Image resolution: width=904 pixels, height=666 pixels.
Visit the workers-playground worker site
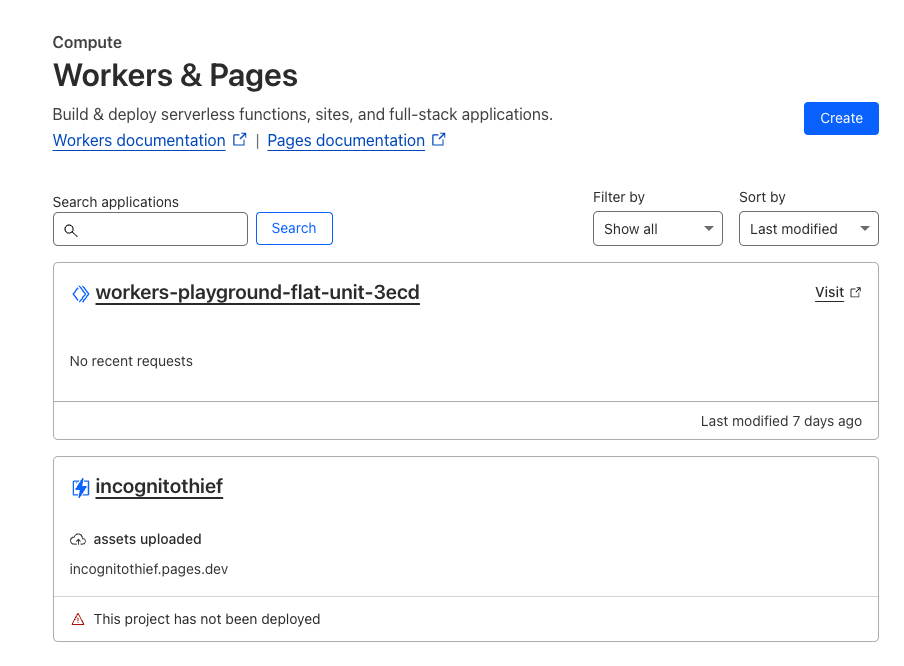point(830,292)
